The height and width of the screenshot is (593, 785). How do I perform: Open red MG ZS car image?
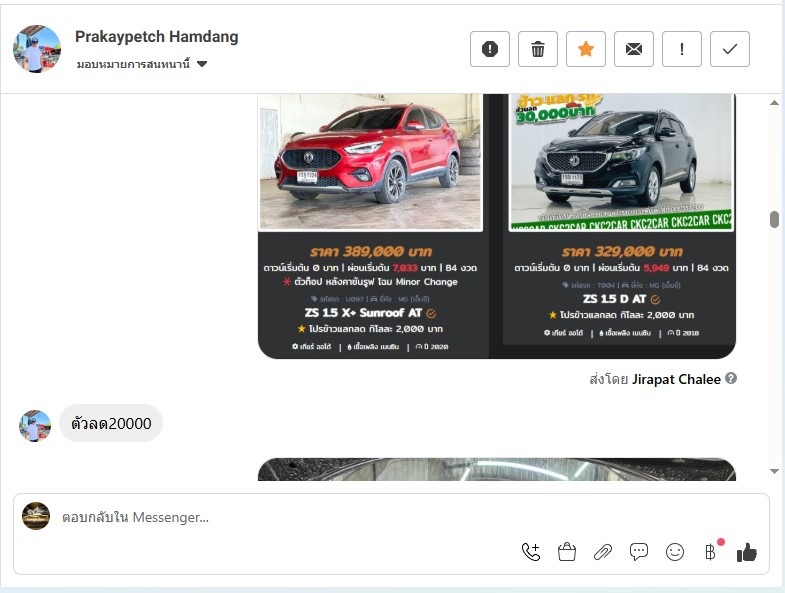coord(370,162)
